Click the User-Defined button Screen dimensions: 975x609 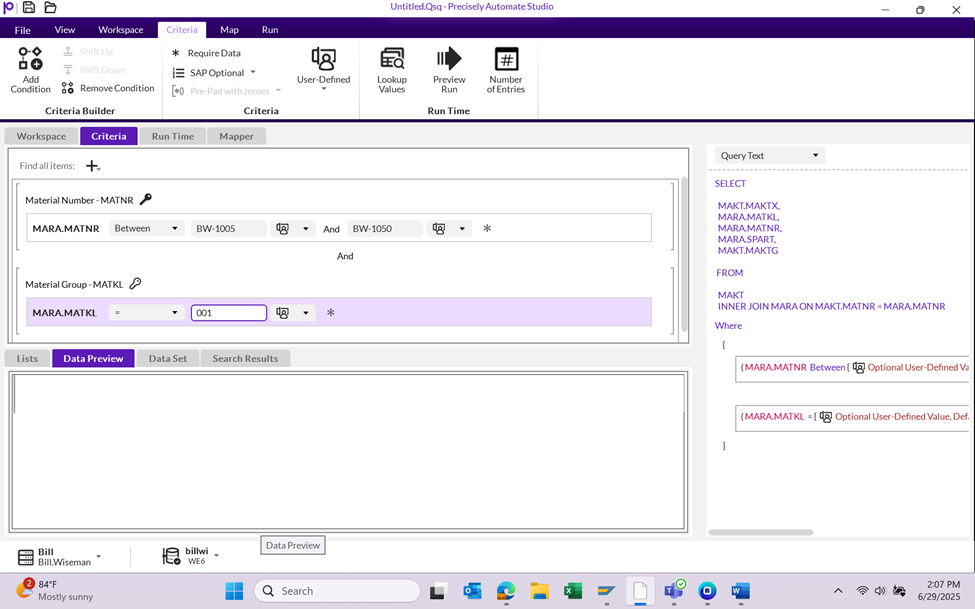click(323, 66)
